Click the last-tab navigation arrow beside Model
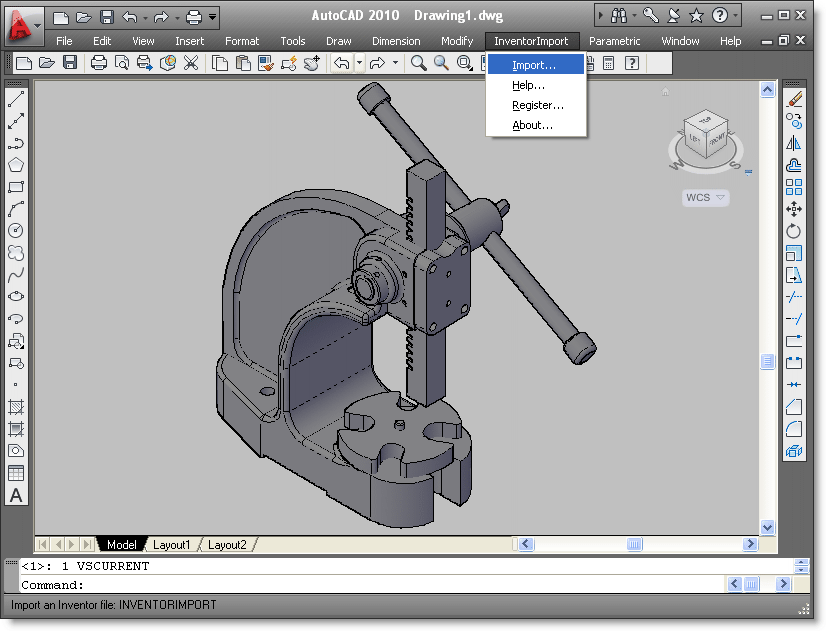Viewport: 826px width, 631px height. tap(88, 544)
